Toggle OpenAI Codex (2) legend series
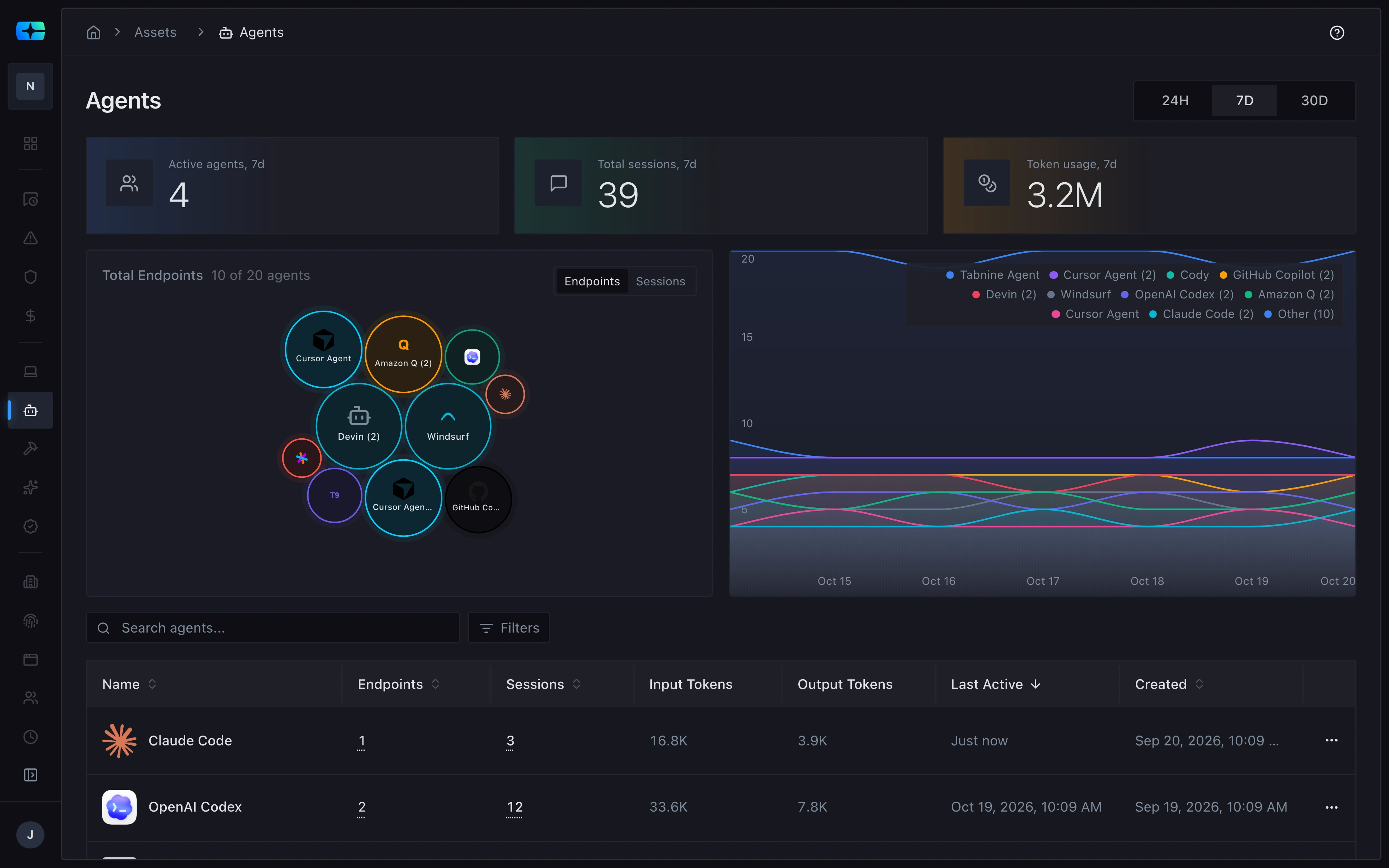 [1177, 294]
